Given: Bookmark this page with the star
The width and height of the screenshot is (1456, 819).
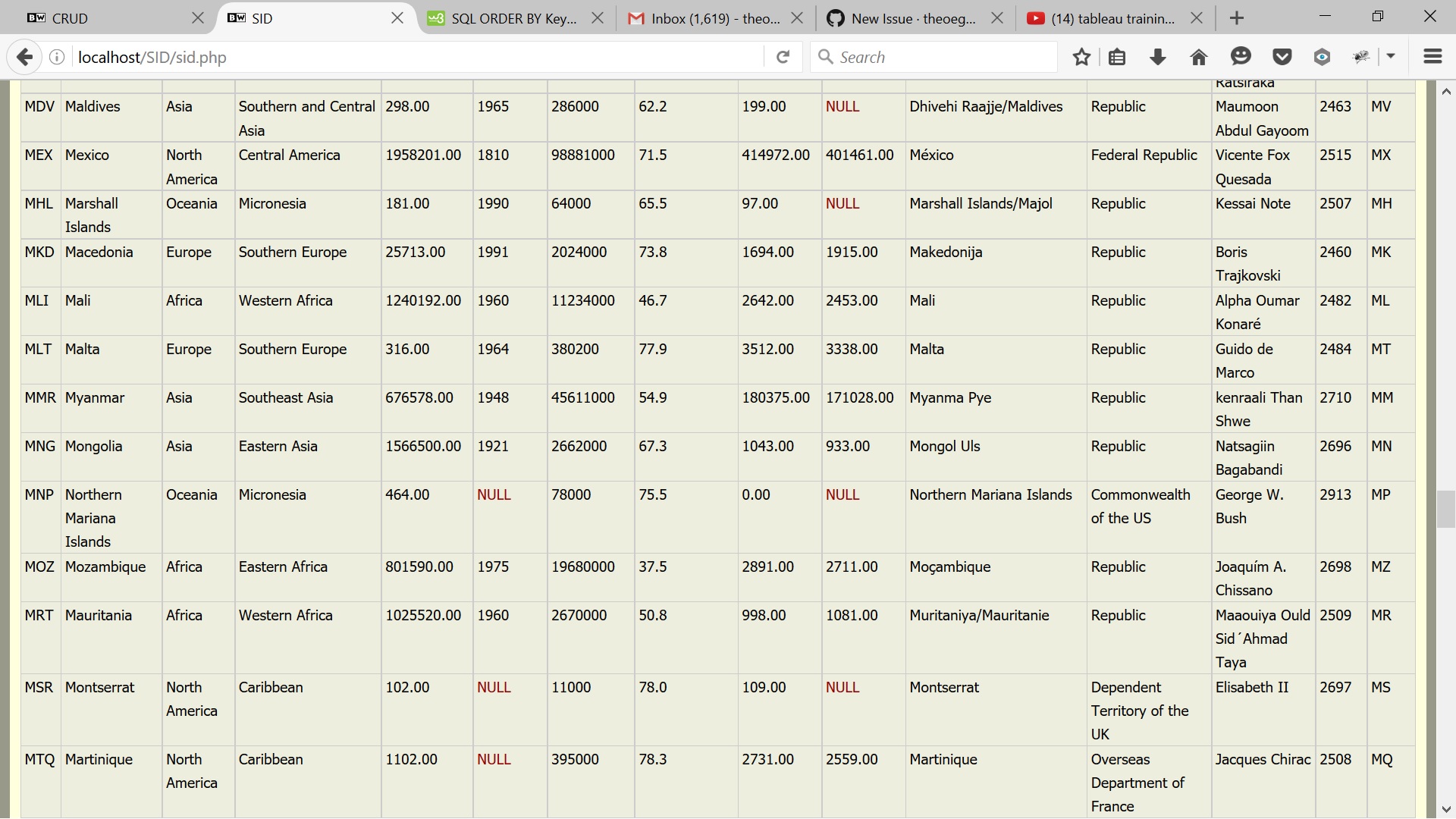Looking at the screenshot, I should coord(1081,57).
